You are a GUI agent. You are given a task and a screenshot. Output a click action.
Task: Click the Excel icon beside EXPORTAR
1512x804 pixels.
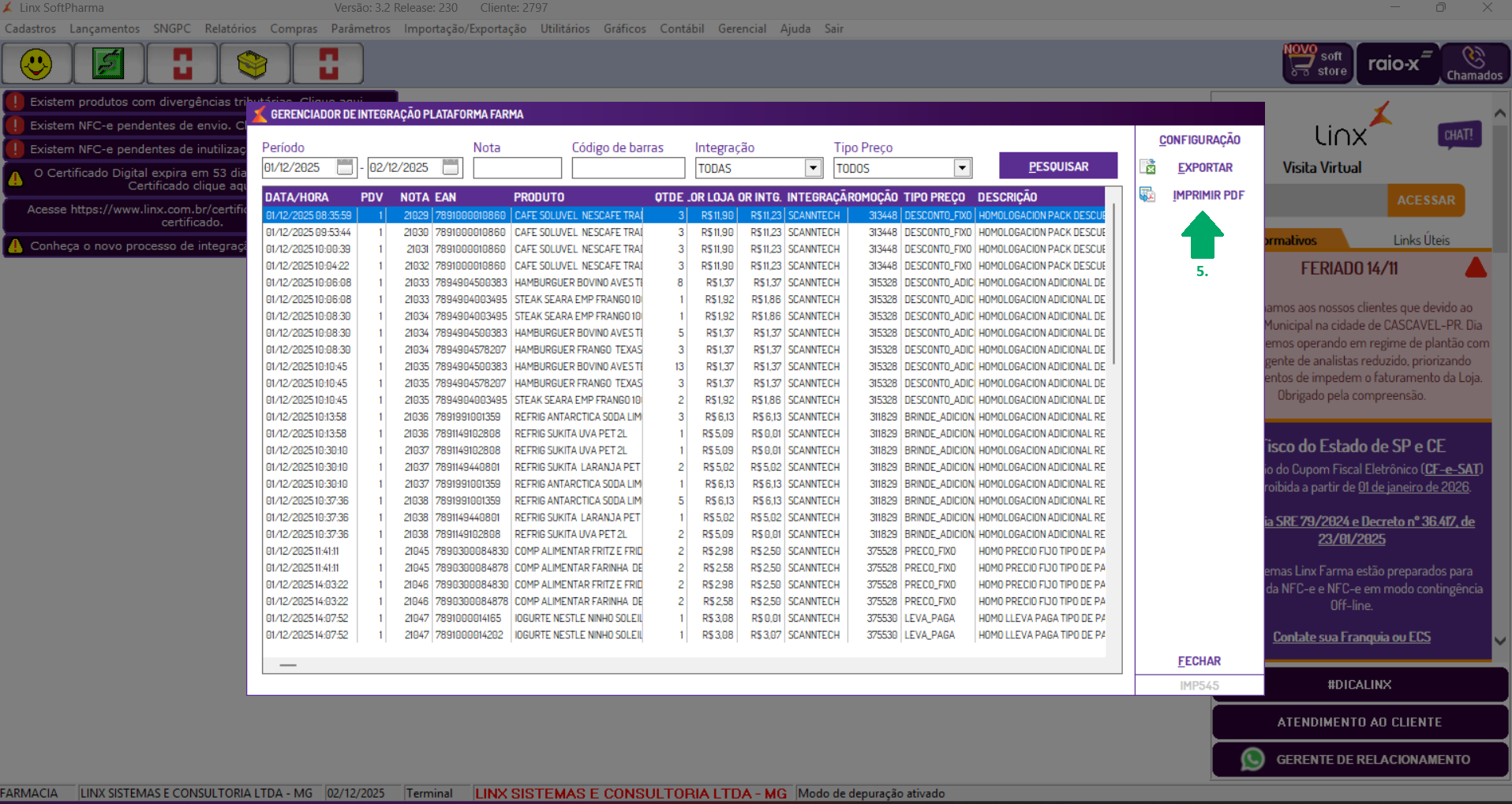tap(1147, 167)
